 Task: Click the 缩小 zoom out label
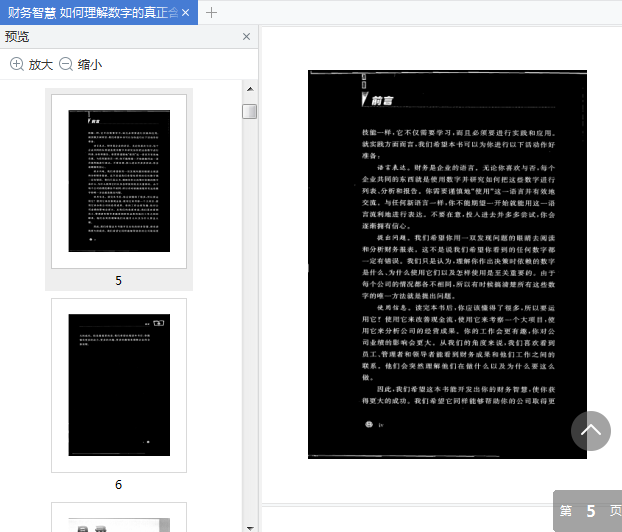(x=90, y=64)
